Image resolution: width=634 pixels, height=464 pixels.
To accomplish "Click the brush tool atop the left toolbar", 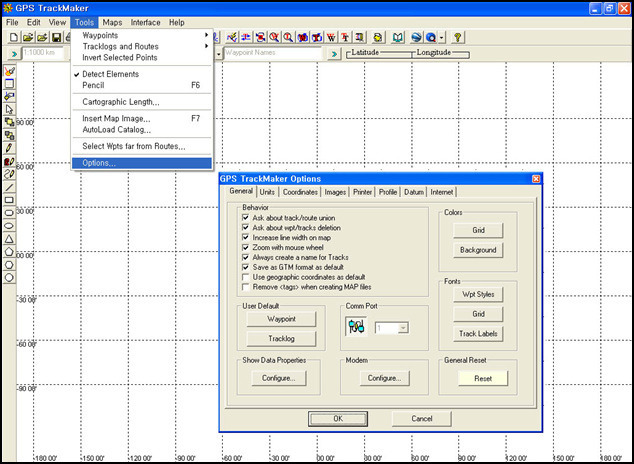I will [x=9, y=71].
